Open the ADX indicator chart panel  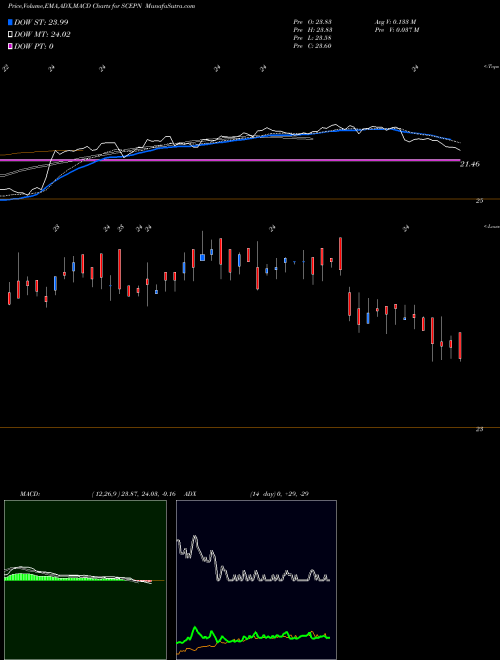click(256, 580)
